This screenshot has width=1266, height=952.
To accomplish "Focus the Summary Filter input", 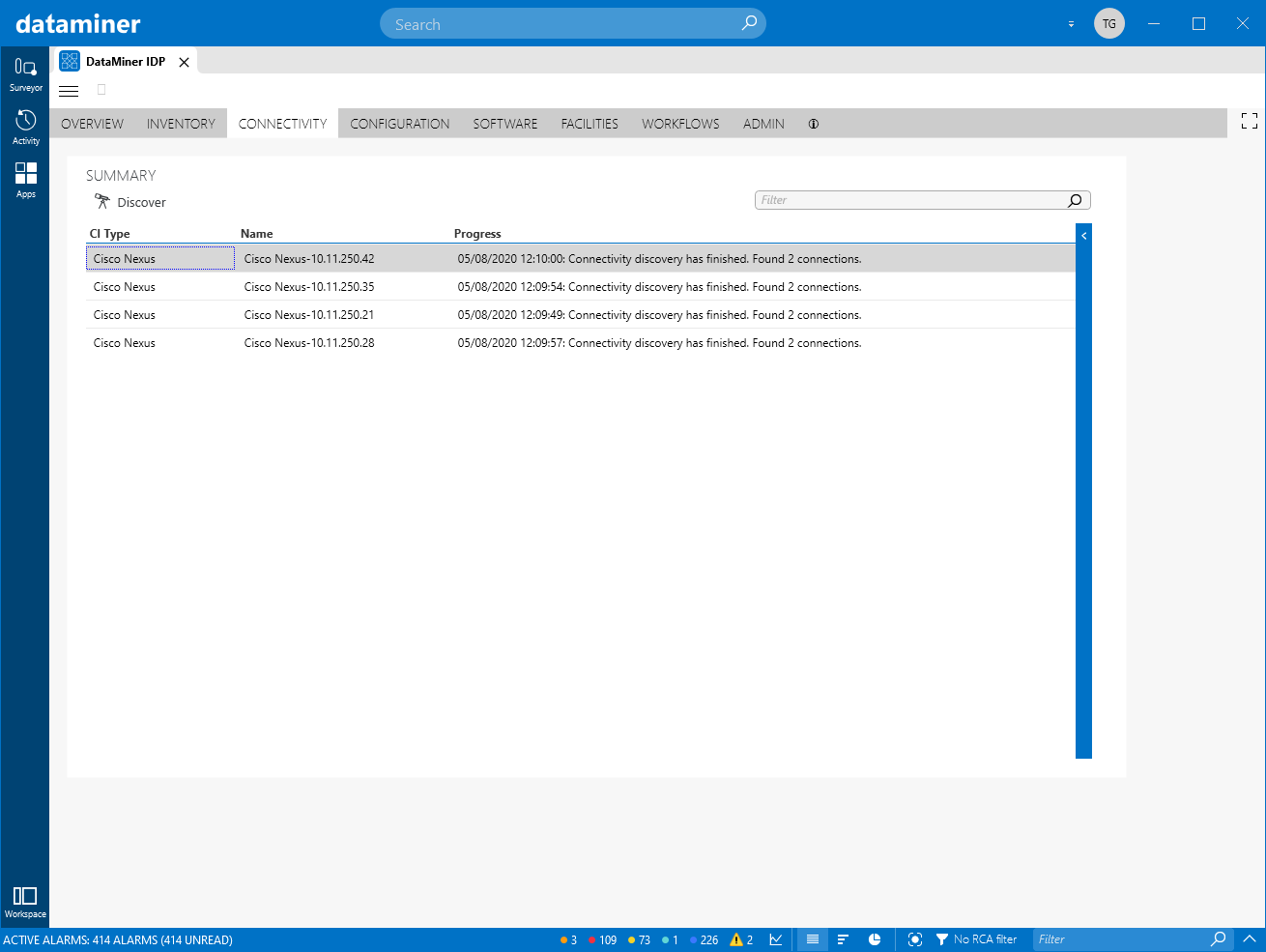I will tap(923, 200).
